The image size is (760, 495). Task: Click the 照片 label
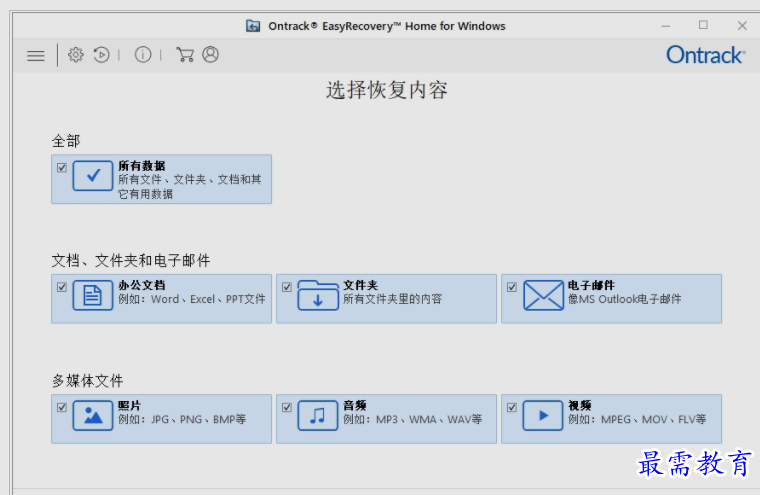click(x=129, y=405)
